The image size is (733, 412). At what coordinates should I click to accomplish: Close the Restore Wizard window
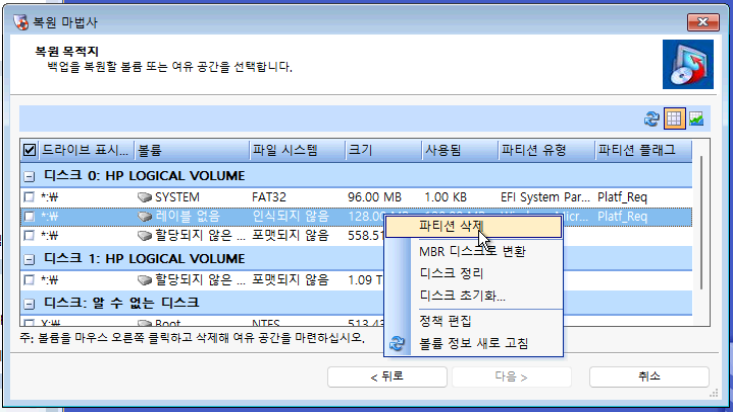pos(703,22)
